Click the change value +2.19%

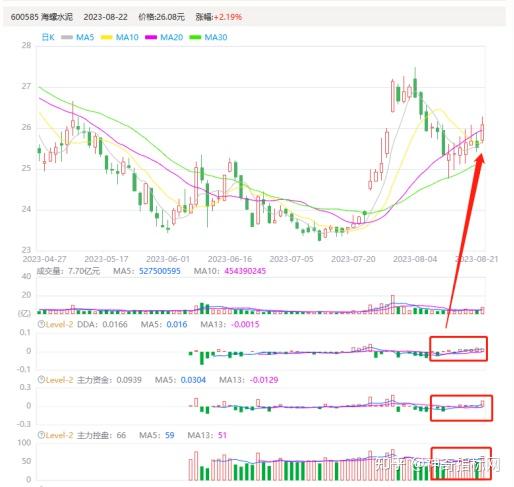point(228,17)
